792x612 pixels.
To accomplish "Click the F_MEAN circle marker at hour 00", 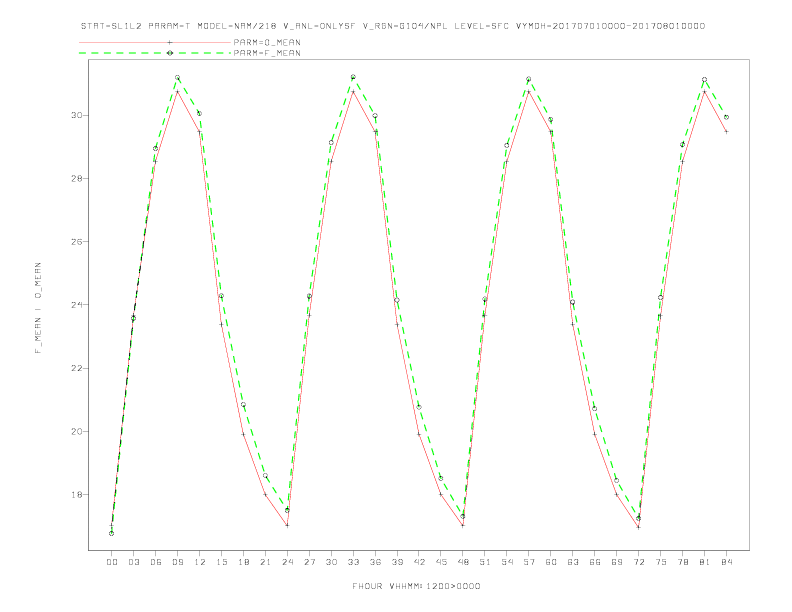I will tap(112, 533).
